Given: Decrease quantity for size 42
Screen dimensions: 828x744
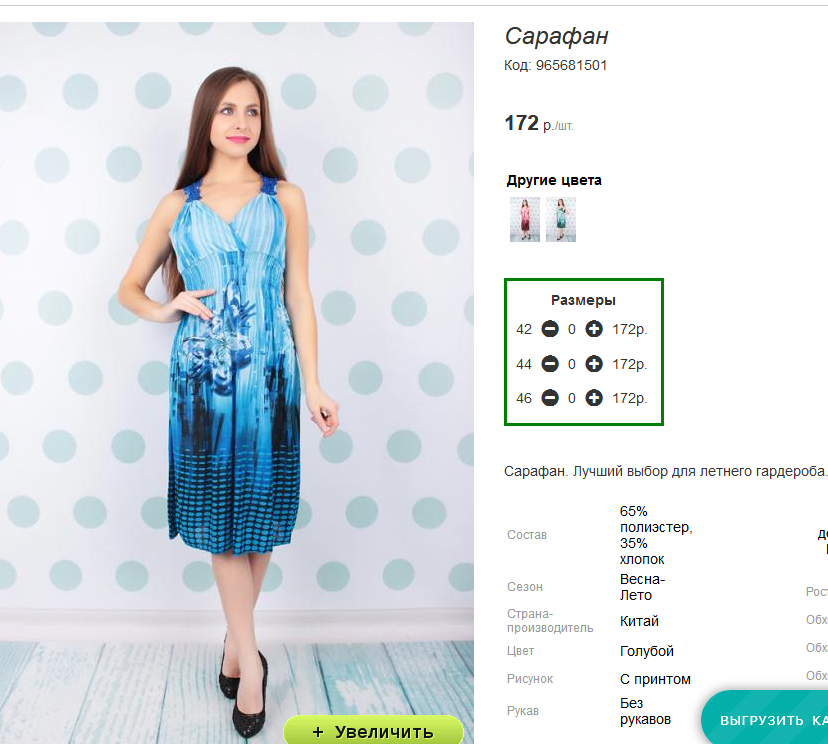Looking at the screenshot, I should click(550, 329).
